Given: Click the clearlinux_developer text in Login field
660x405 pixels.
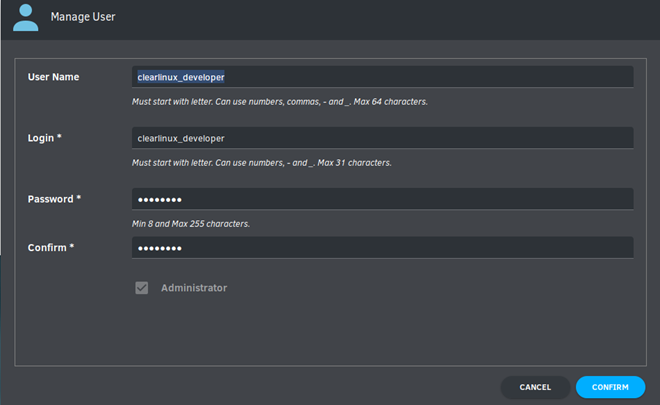Looking at the screenshot, I should 181,138.
